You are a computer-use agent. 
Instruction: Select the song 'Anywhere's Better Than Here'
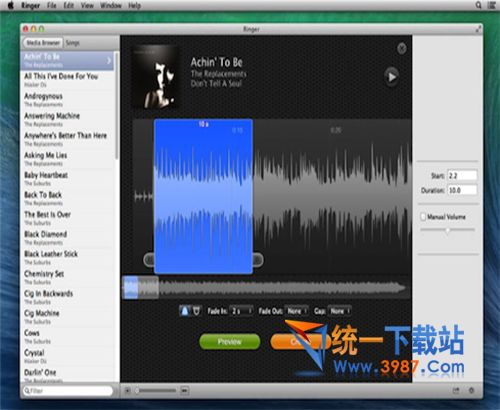coord(67,139)
